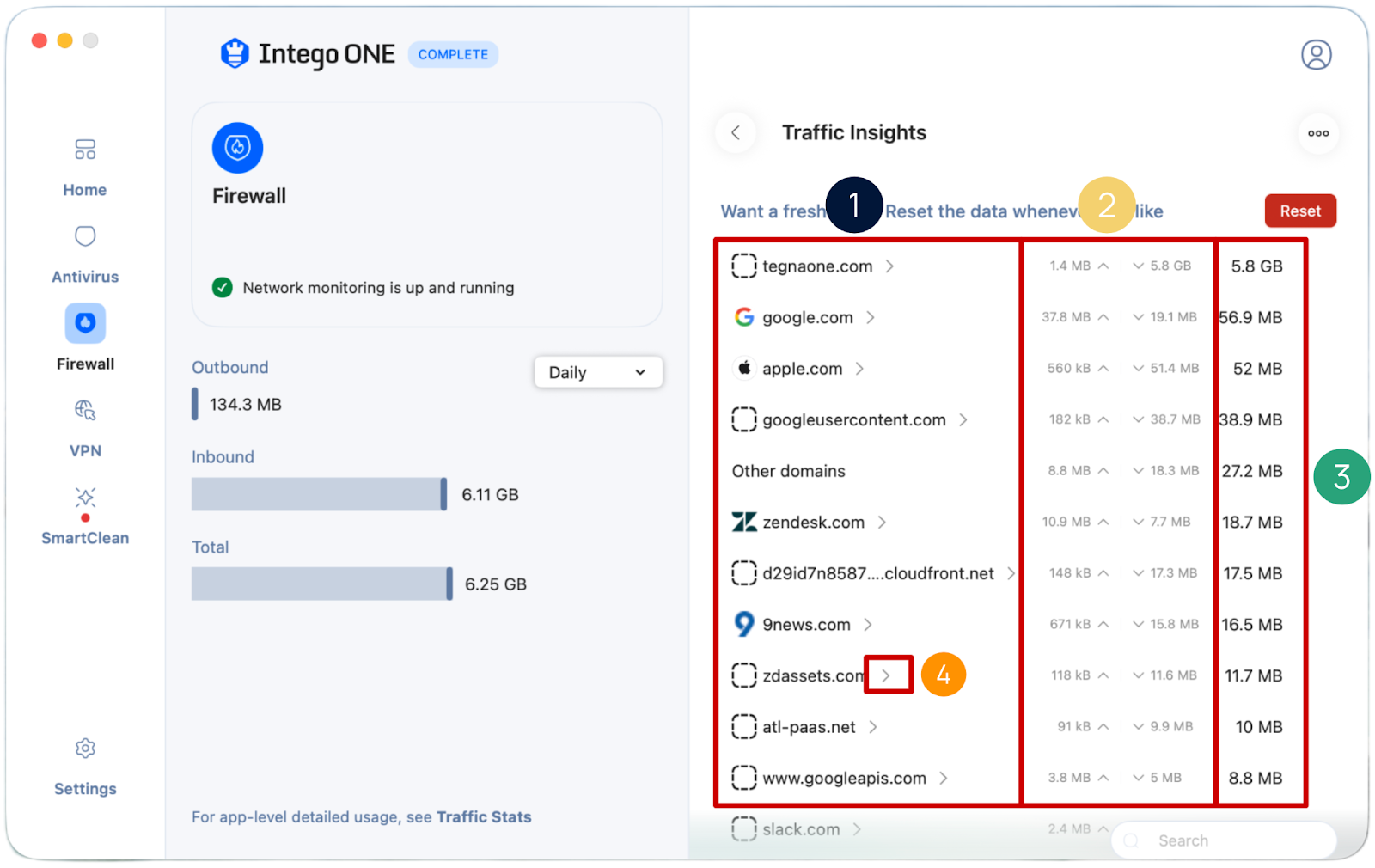This screenshot has height=868, width=1375.
Task: Click the 56.9 MB total for google.com
Action: [1250, 317]
